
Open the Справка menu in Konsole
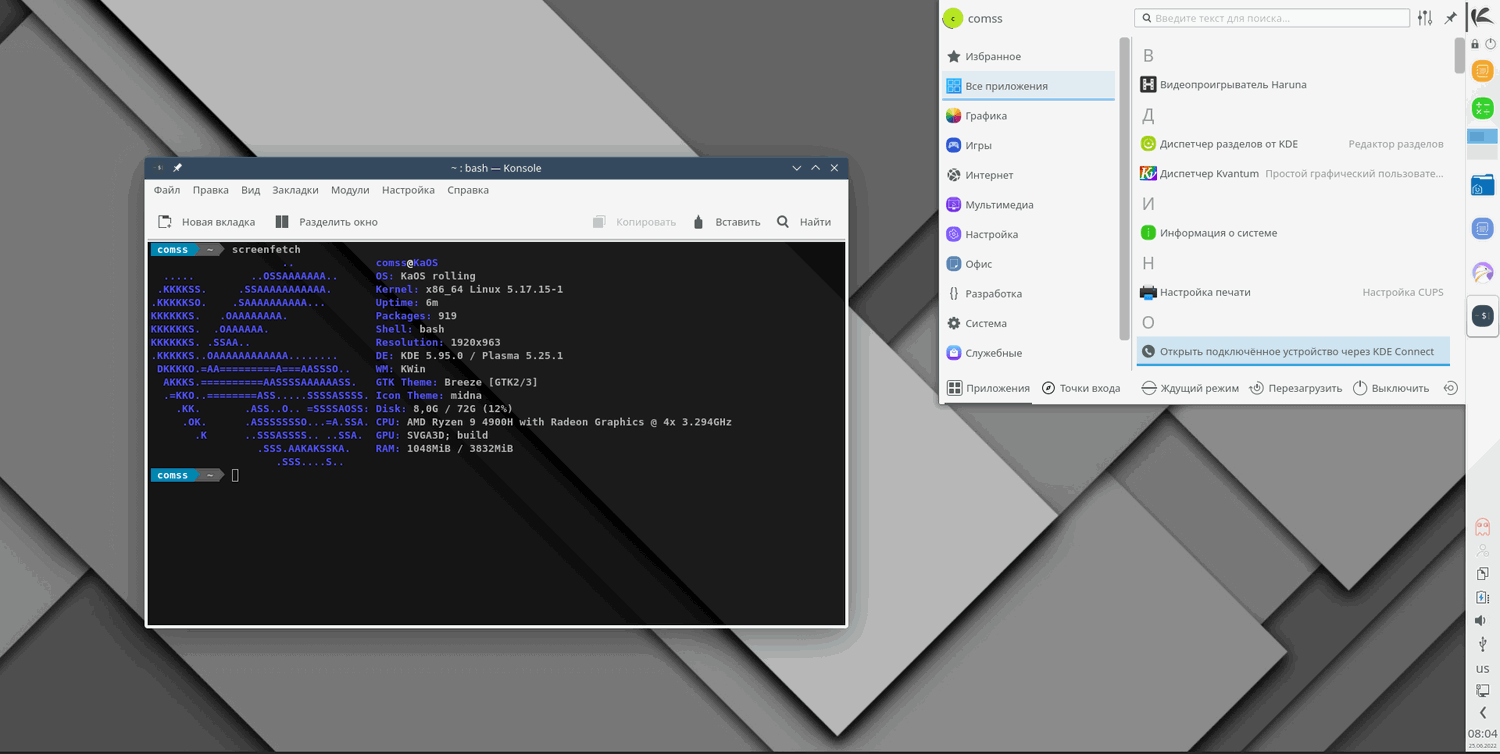click(x=468, y=190)
